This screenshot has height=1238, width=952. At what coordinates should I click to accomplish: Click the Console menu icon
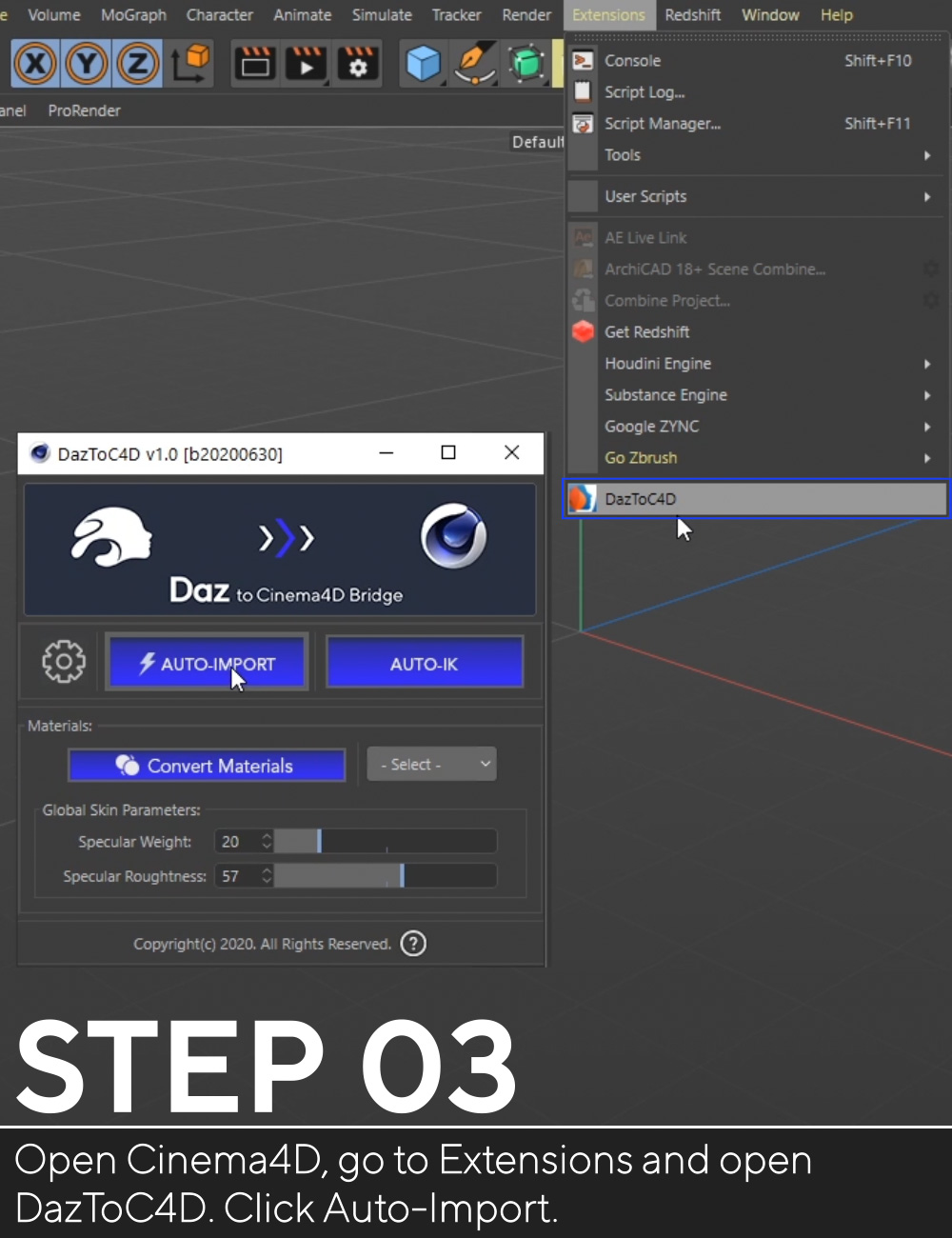tap(583, 61)
